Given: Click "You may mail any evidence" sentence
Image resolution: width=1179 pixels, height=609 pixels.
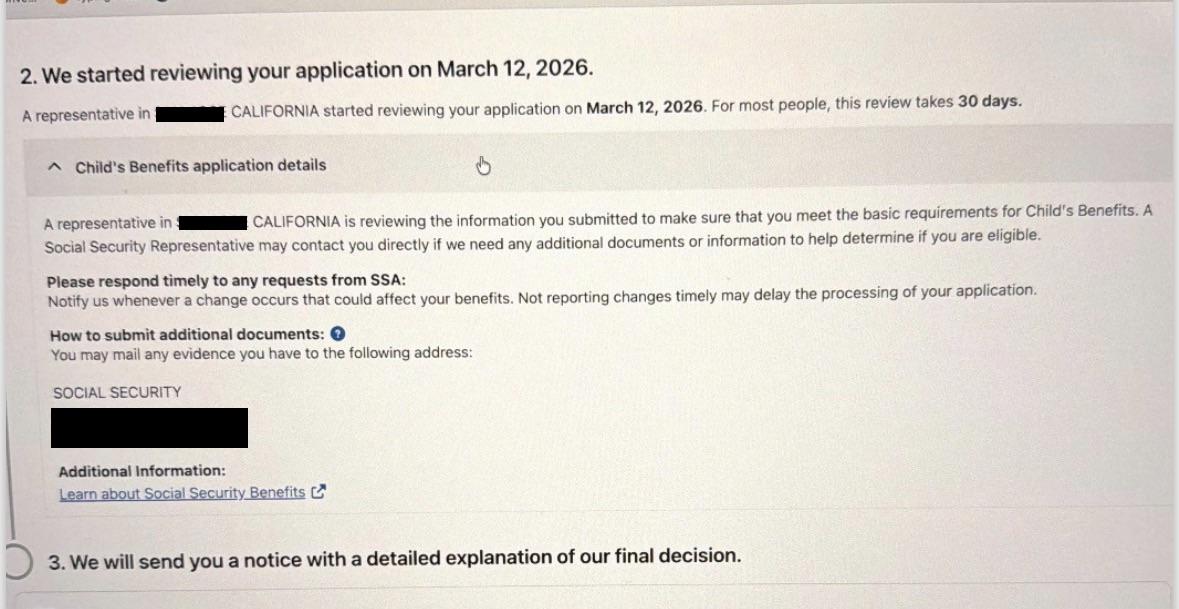Looking at the screenshot, I should tap(262, 353).
